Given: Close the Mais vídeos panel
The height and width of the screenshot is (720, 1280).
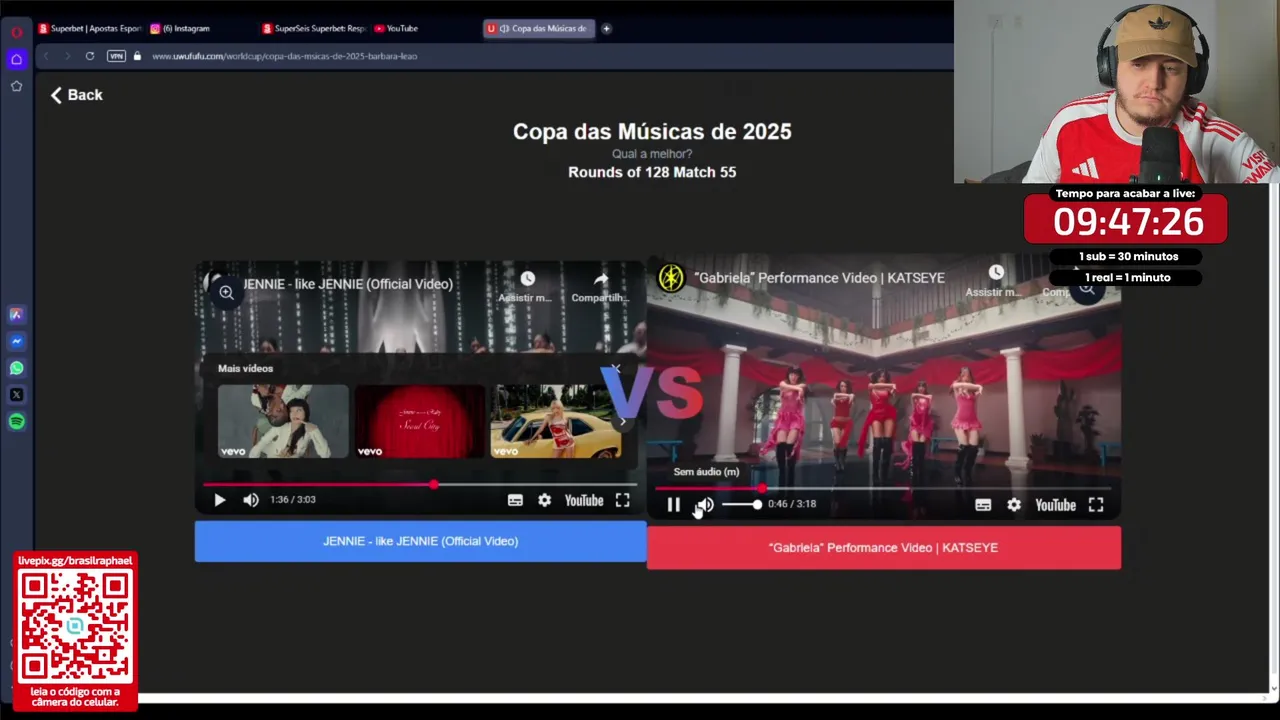Looking at the screenshot, I should [x=616, y=368].
